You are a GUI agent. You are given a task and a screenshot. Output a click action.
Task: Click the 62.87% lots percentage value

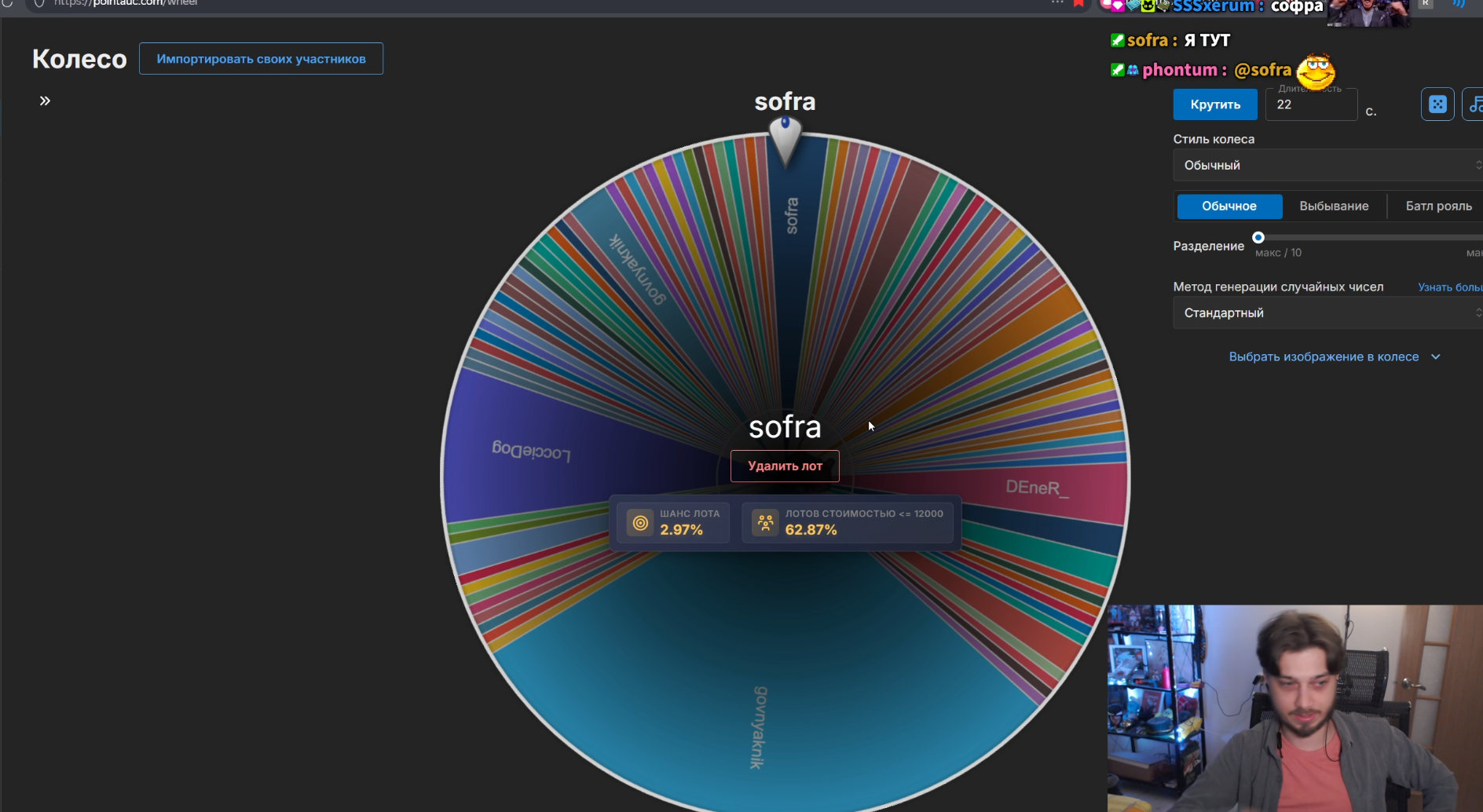coord(811,530)
